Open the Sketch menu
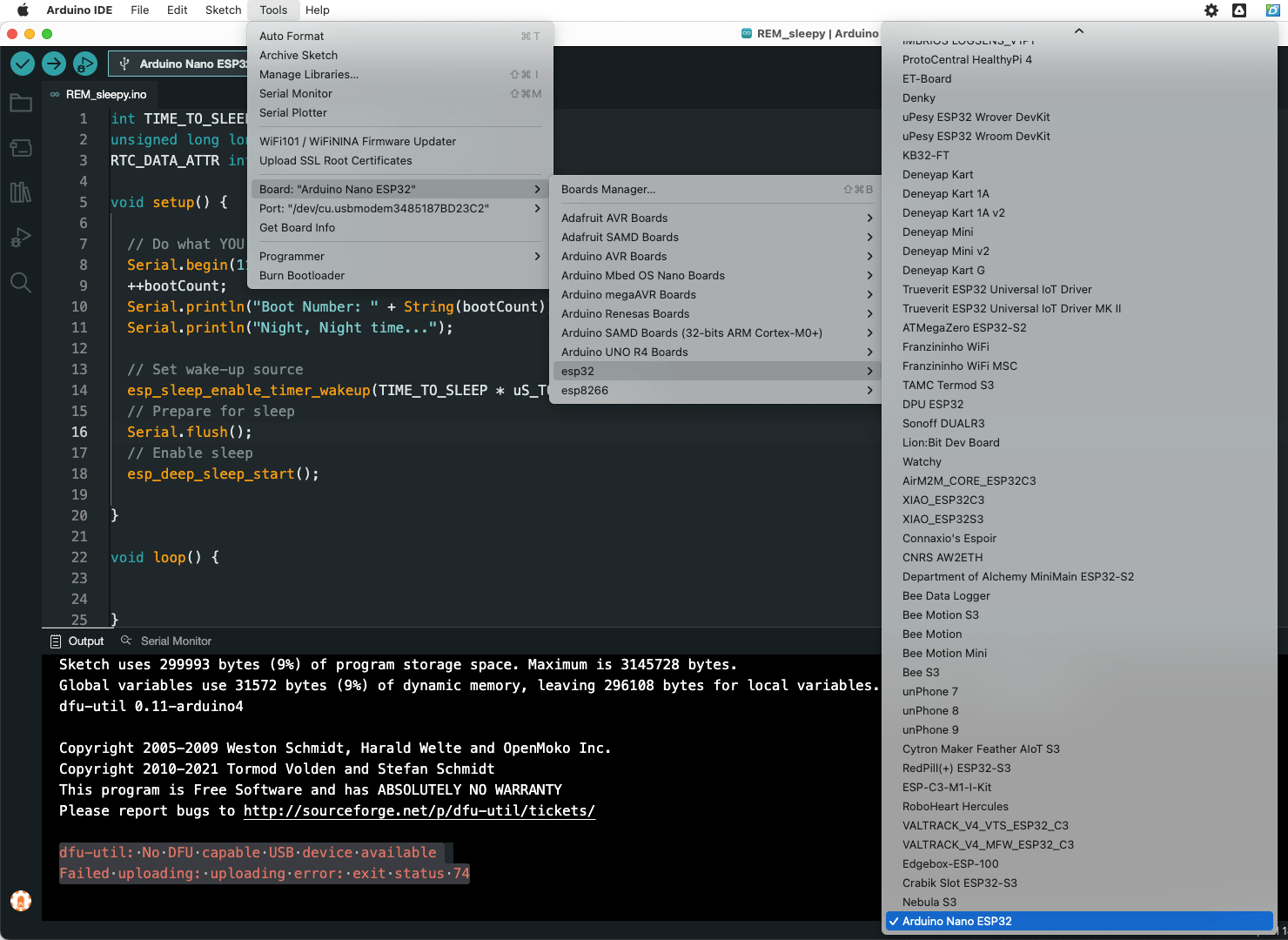The image size is (1288, 940). click(x=223, y=10)
